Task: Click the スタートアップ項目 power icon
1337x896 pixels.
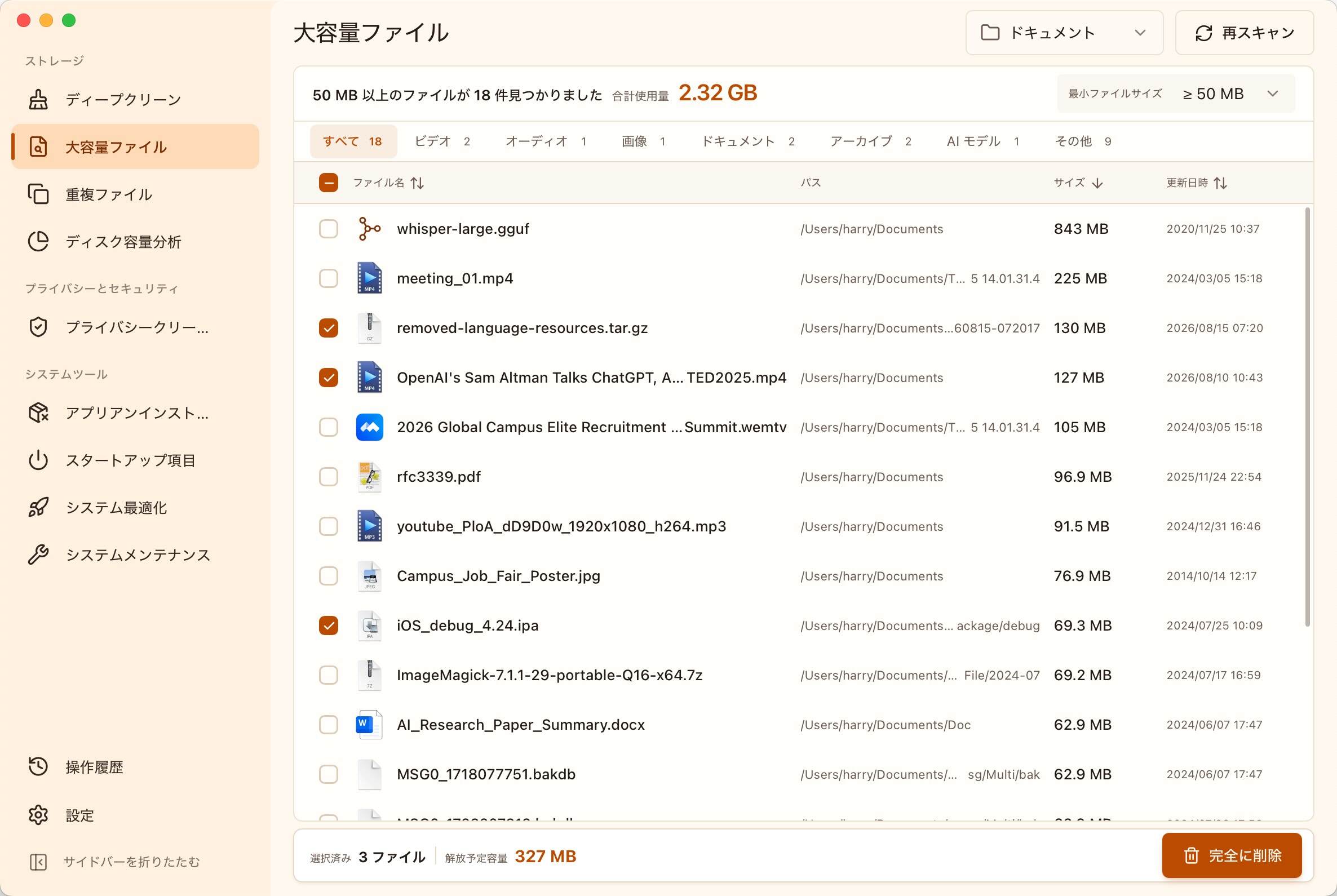Action: [x=38, y=460]
